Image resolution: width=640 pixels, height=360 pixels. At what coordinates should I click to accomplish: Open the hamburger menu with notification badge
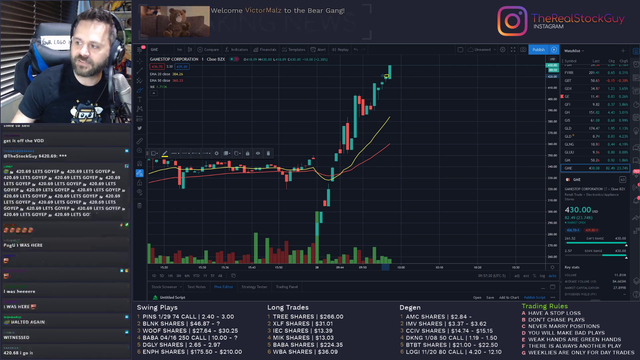[x=140, y=49]
